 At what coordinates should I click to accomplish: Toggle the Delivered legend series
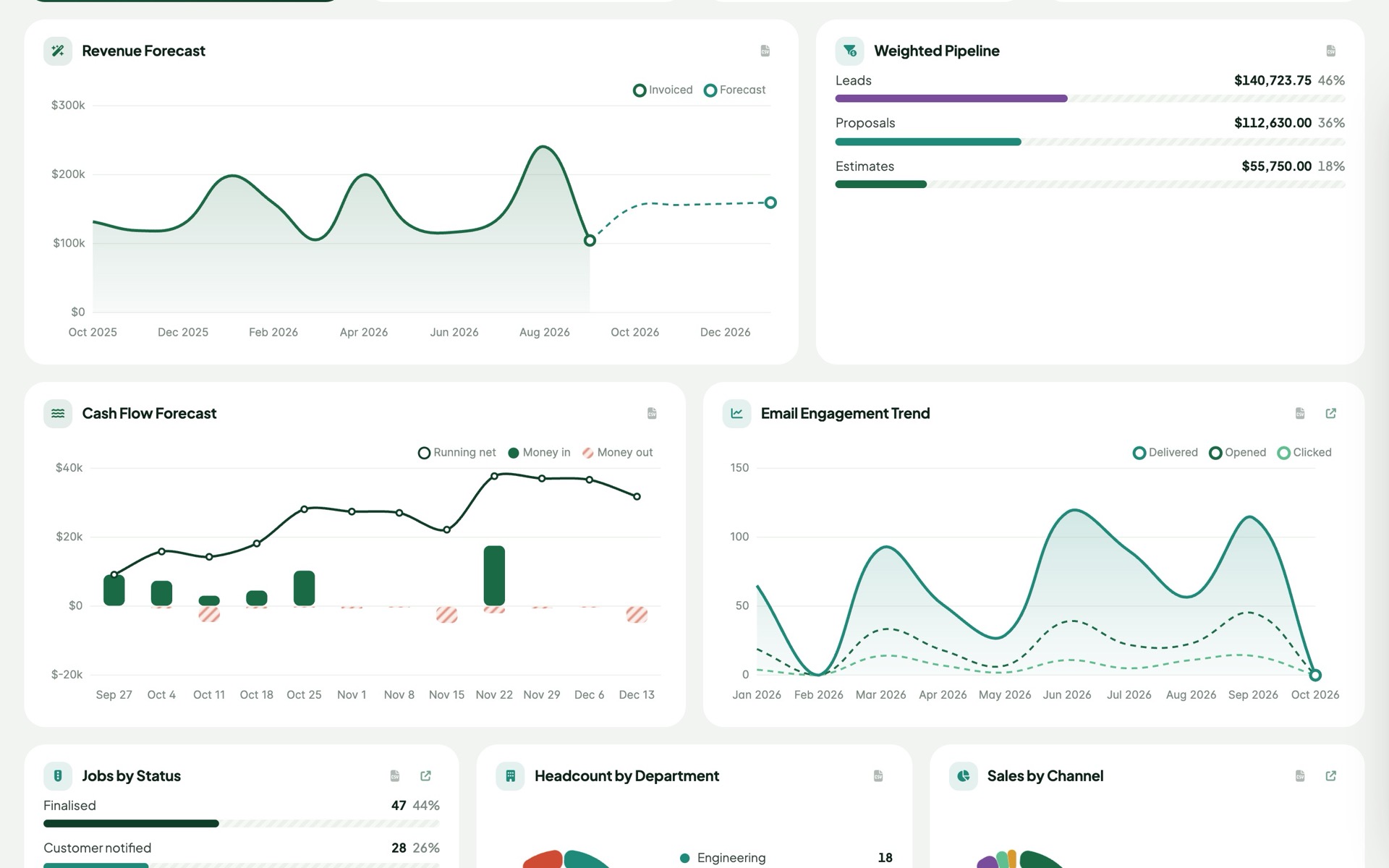[x=1165, y=452]
